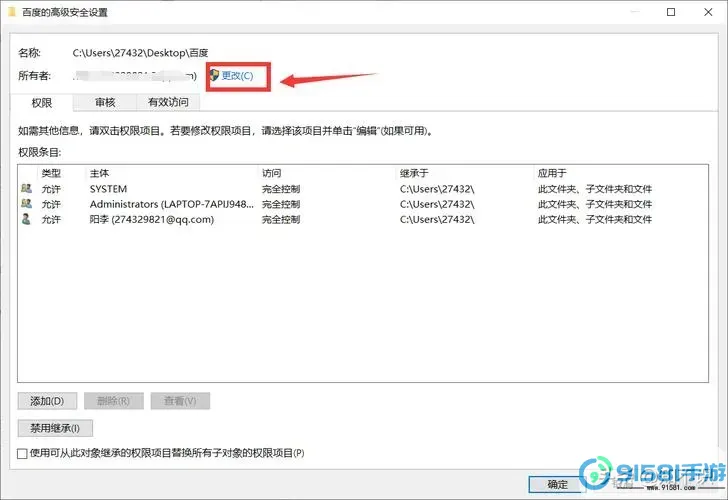This screenshot has width=728, height=500.
Task: Click the 禁用继承(I) button
Action: (x=55, y=428)
